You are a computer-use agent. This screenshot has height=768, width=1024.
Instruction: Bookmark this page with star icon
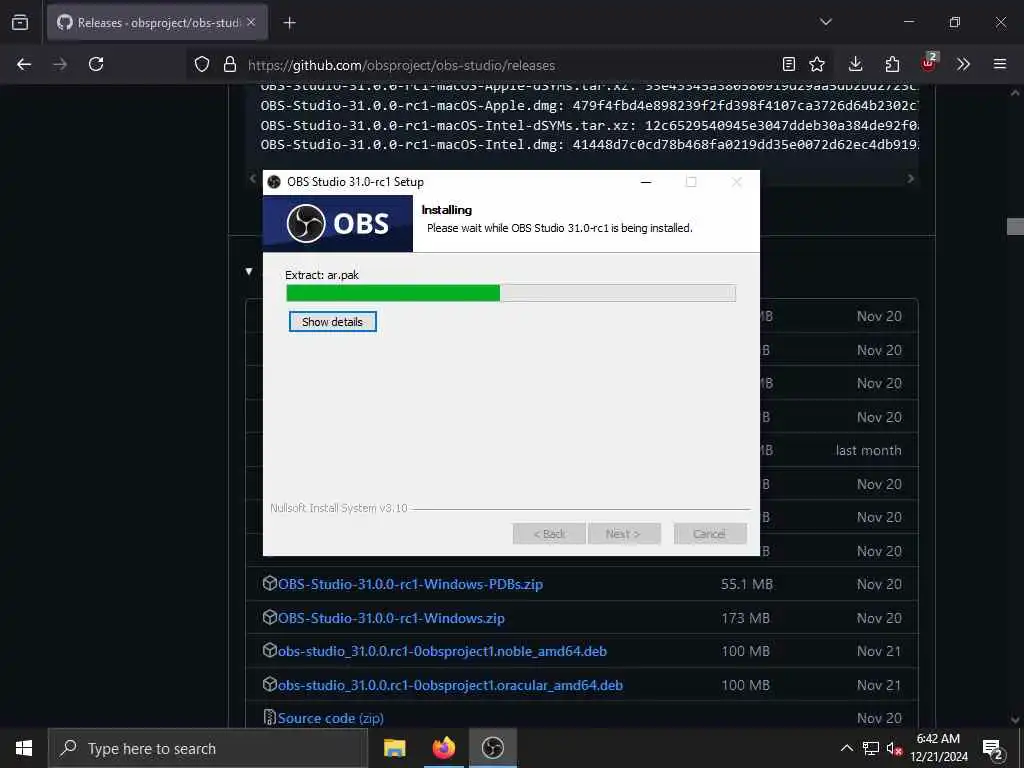click(x=817, y=64)
